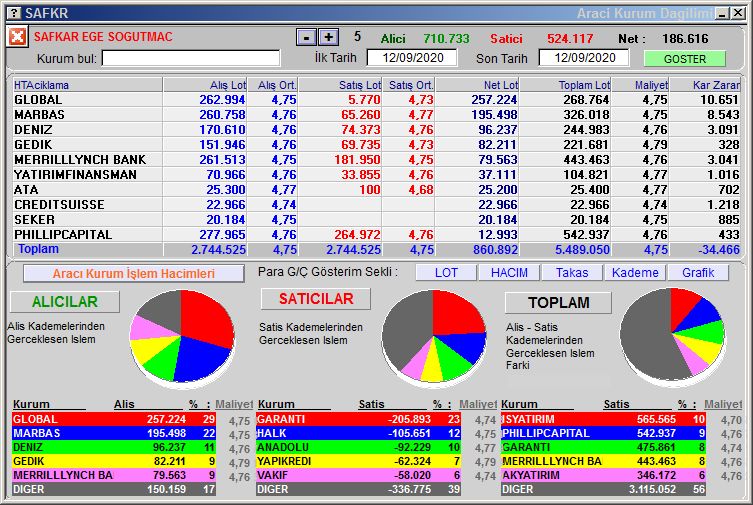Select the GEDIK row in top table
Viewport: 753px width, 505px height.
click(x=377, y=144)
